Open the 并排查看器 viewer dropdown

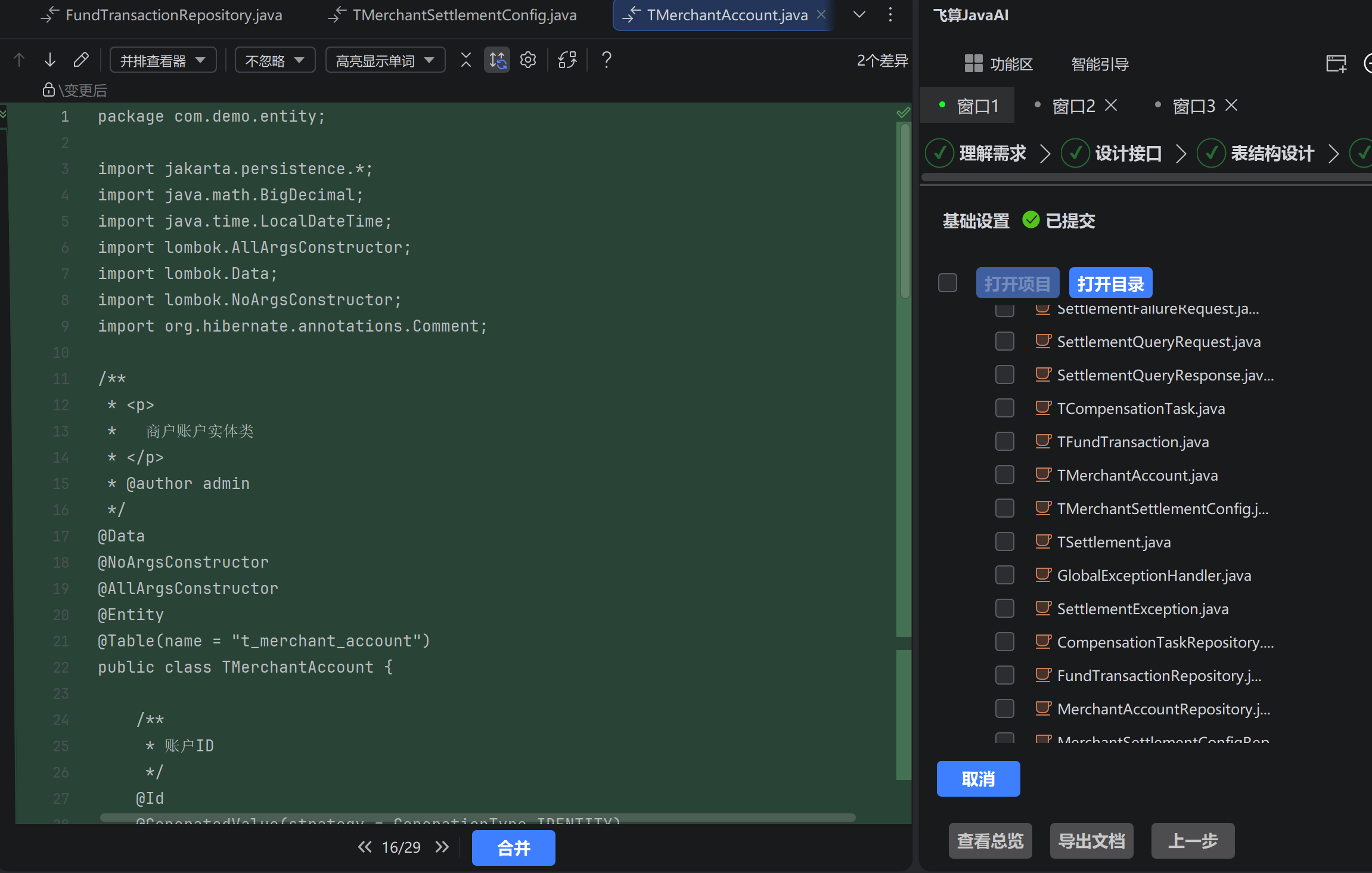coord(163,60)
